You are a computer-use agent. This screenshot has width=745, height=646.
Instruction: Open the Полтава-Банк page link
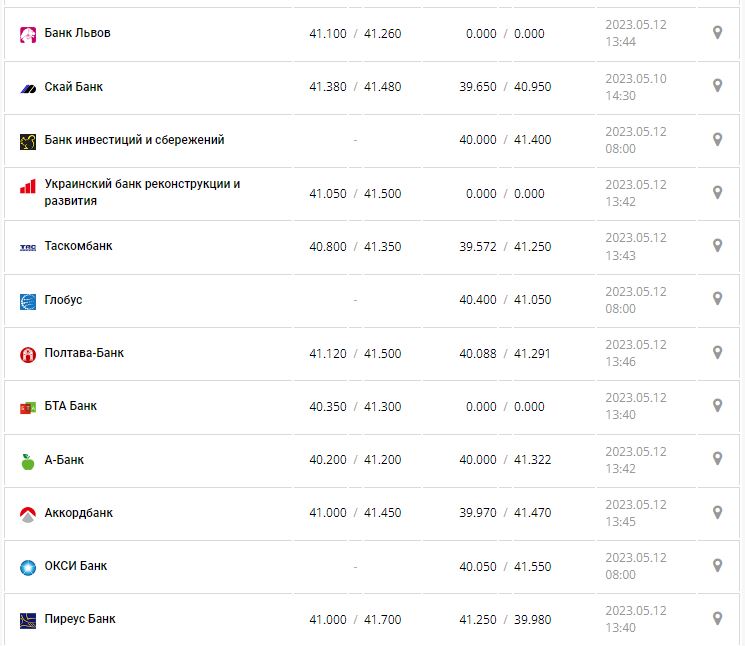click(x=84, y=353)
